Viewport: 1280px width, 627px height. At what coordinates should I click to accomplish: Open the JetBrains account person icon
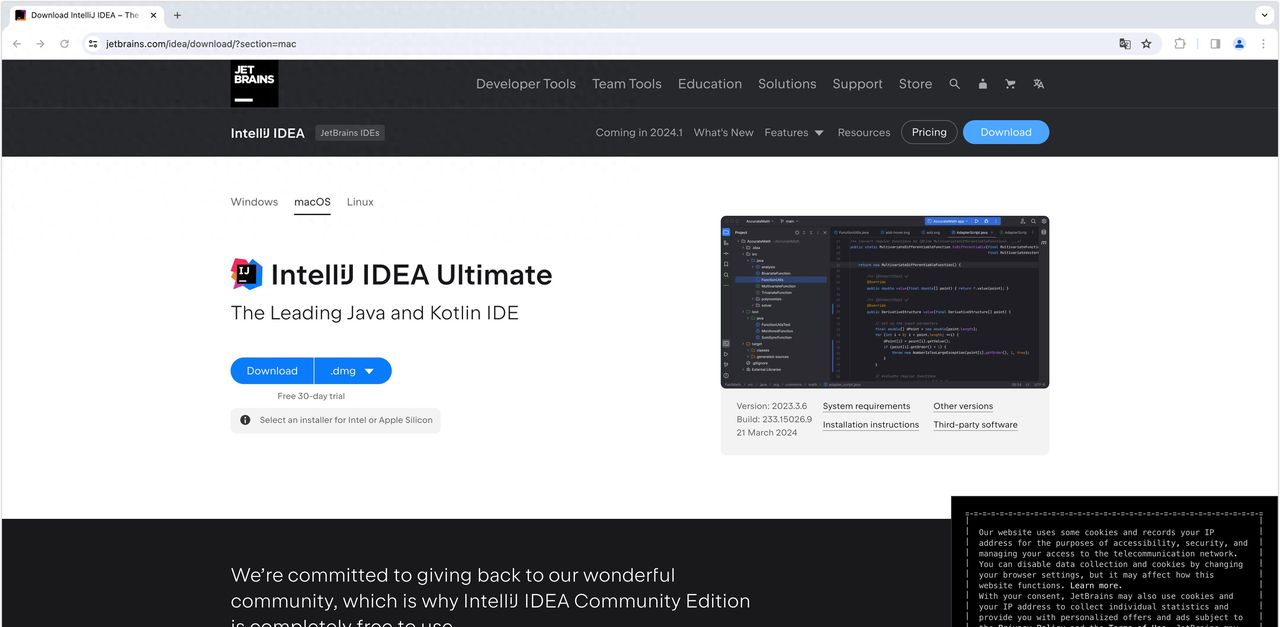[x=982, y=84]
